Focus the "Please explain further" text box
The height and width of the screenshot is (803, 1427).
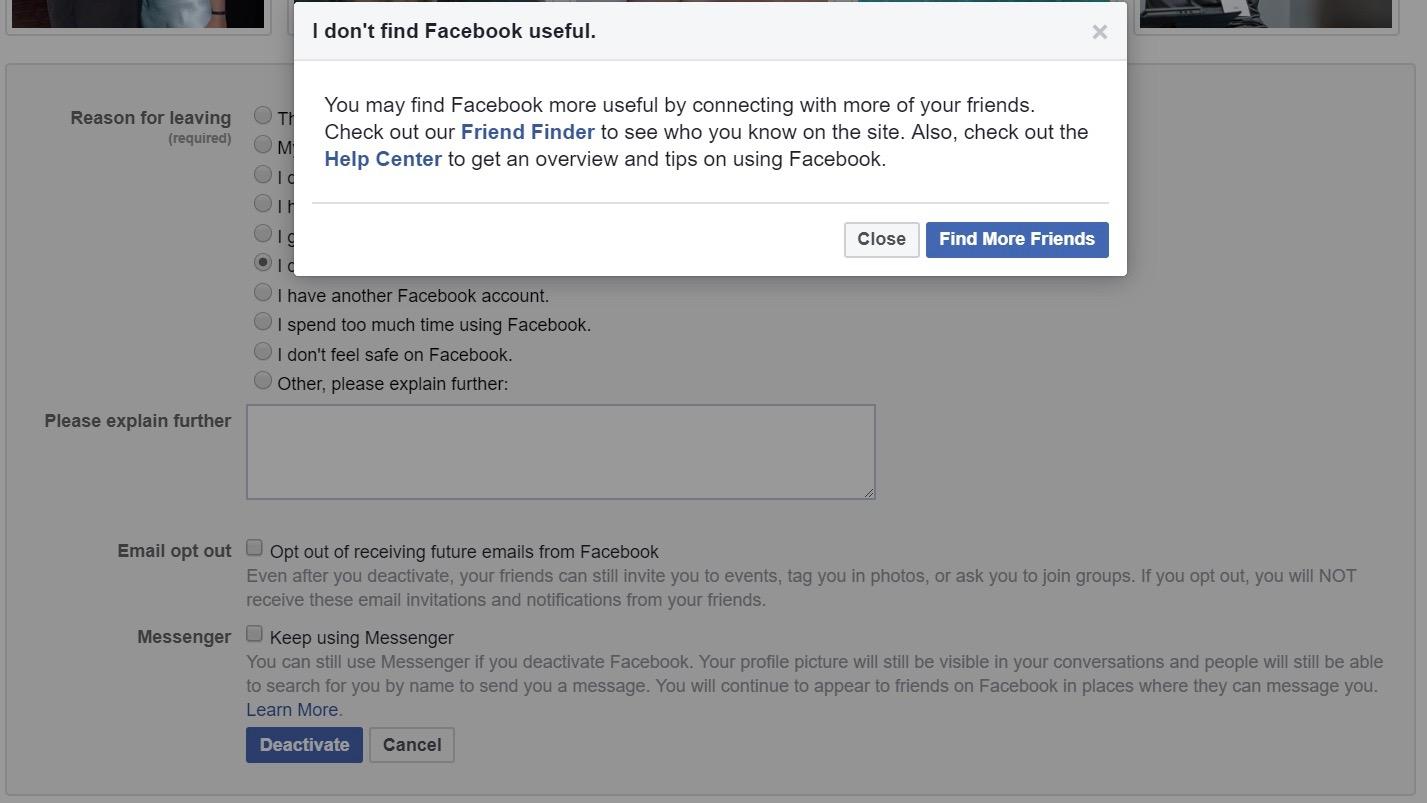click(x=560, y=451)
